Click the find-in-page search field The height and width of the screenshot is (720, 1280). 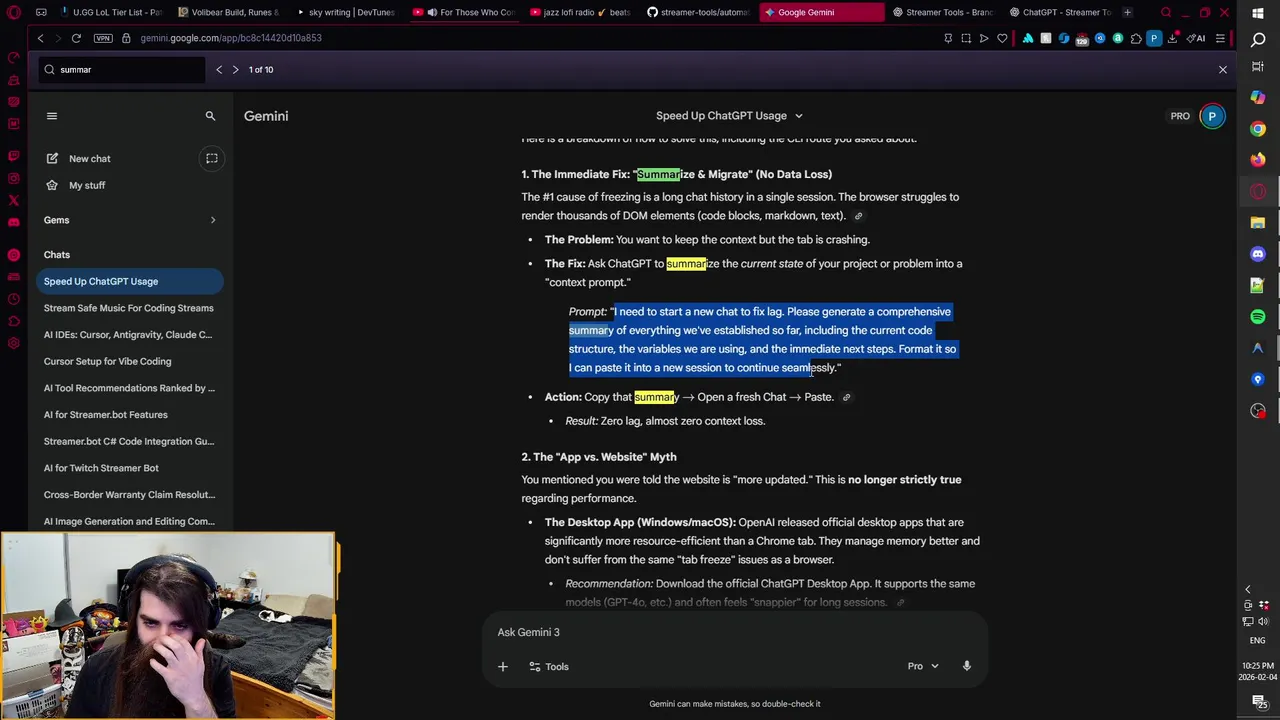click(x=122, y=70)
